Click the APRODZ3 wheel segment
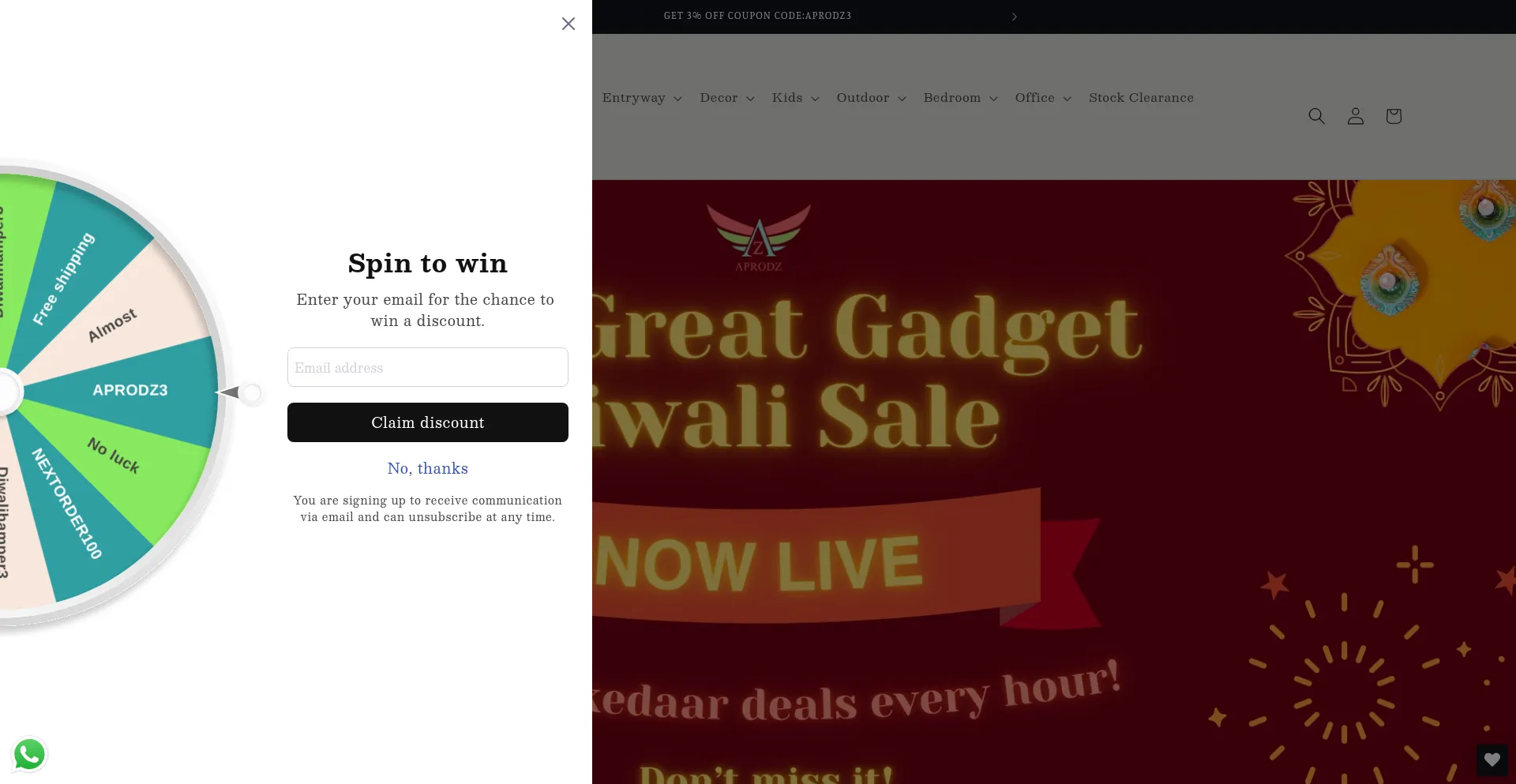 [130, 390]
